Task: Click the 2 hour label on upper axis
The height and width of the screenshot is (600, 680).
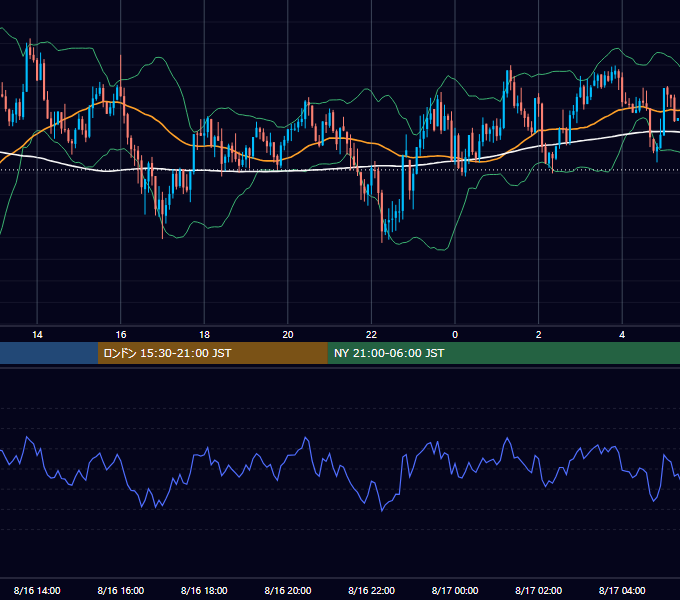Action: click(539, 335)
